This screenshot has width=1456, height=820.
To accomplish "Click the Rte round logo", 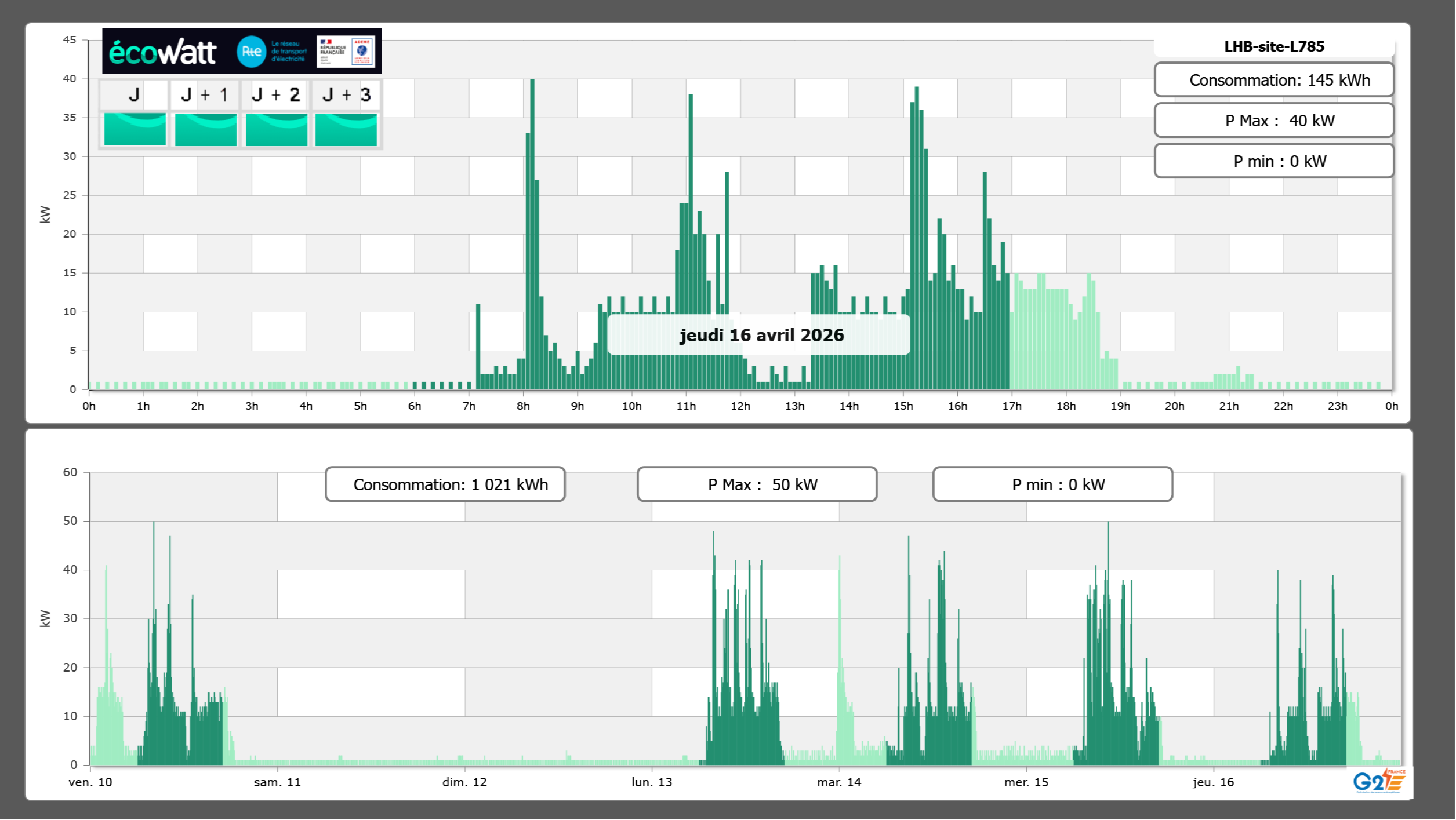I will click(x=251, y=52).
